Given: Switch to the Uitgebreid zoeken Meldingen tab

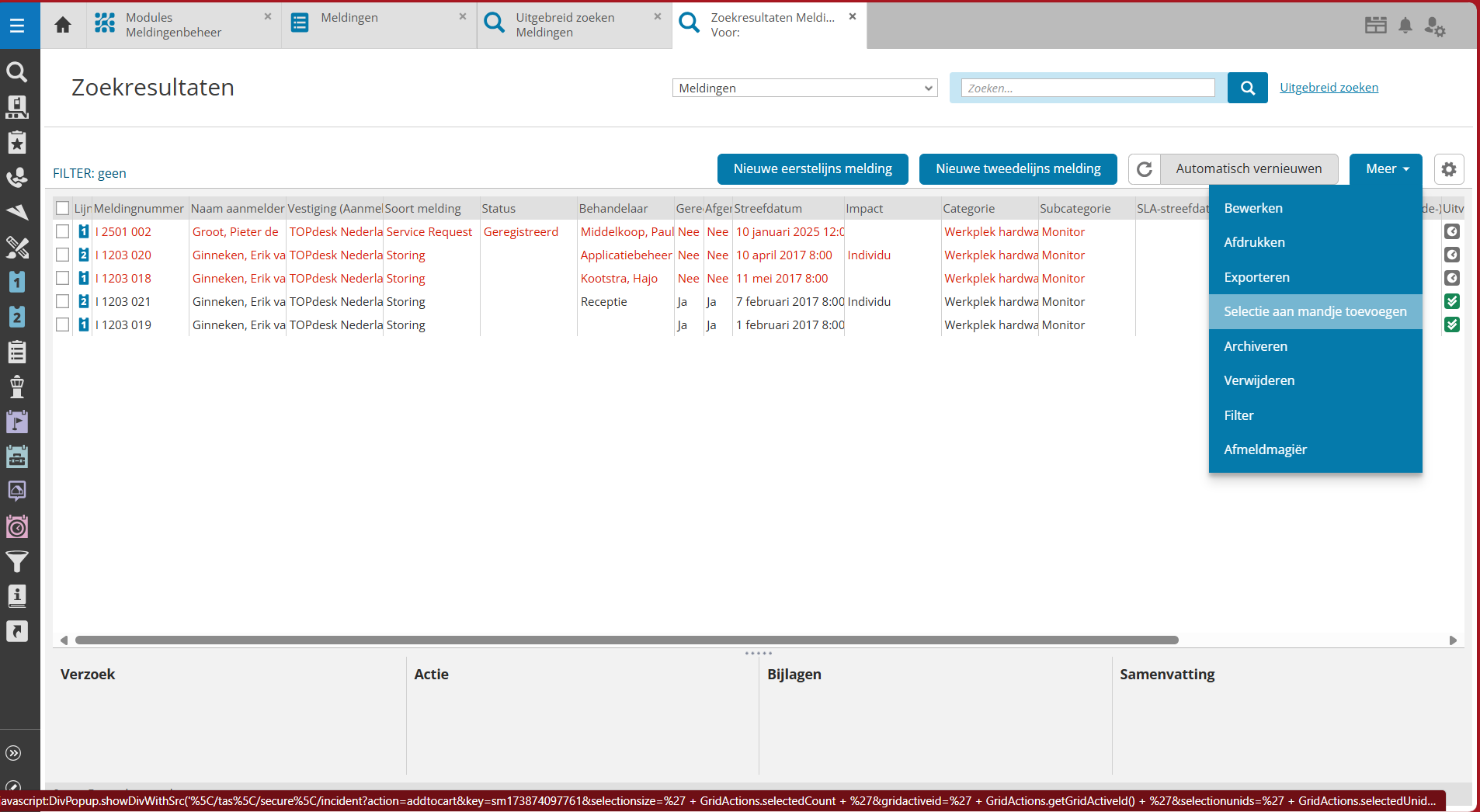Looking at the screenshot, I should pyautogui.click(x=574, y=25).
